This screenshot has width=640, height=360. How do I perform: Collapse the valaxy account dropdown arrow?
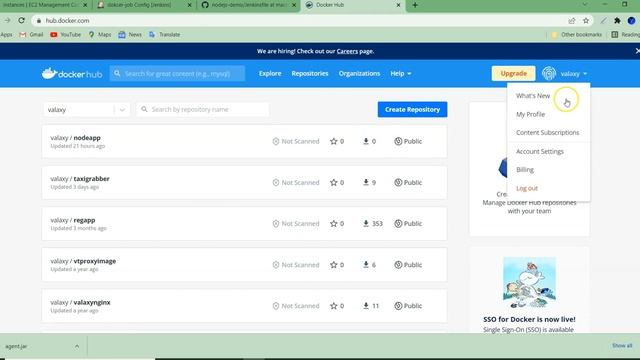[x=585, y=74]
